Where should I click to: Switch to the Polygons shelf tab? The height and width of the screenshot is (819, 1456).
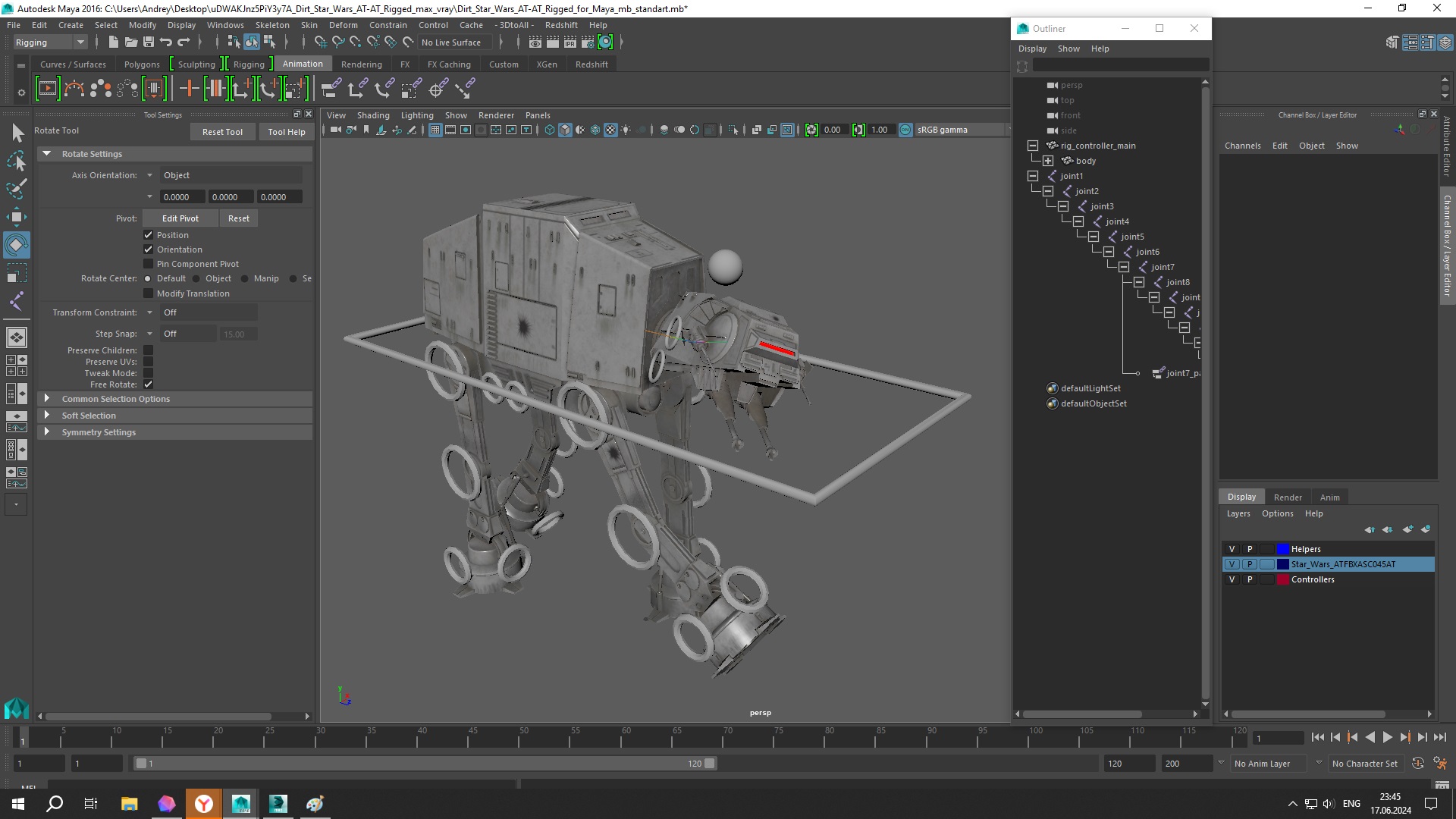142,64
